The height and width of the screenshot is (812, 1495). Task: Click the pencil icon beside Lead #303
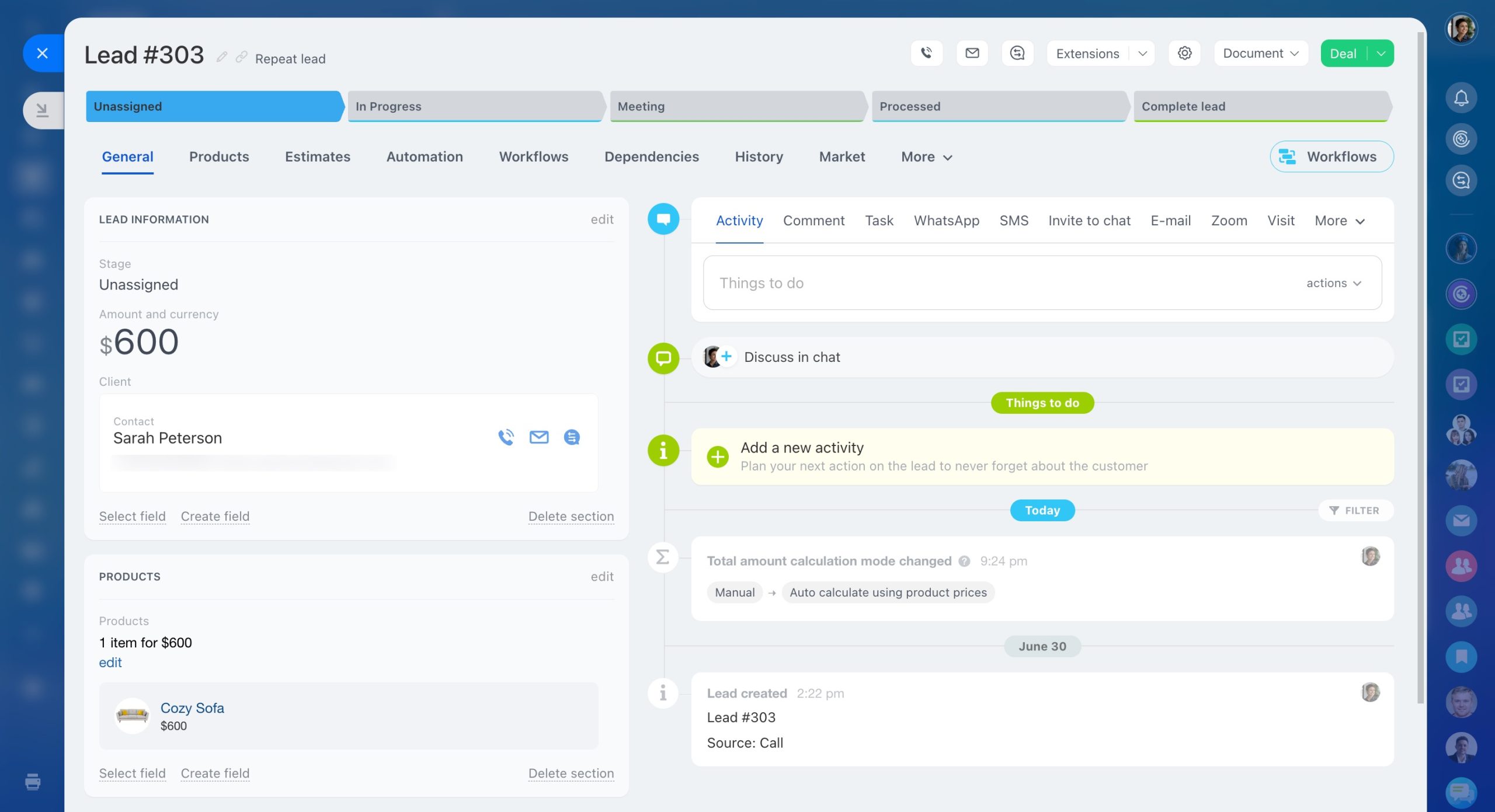221,57
